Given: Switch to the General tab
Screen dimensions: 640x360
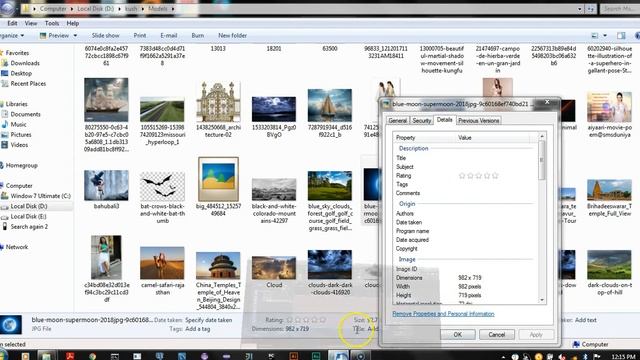Looking at the screenshot, I should [x=397, y=121].
